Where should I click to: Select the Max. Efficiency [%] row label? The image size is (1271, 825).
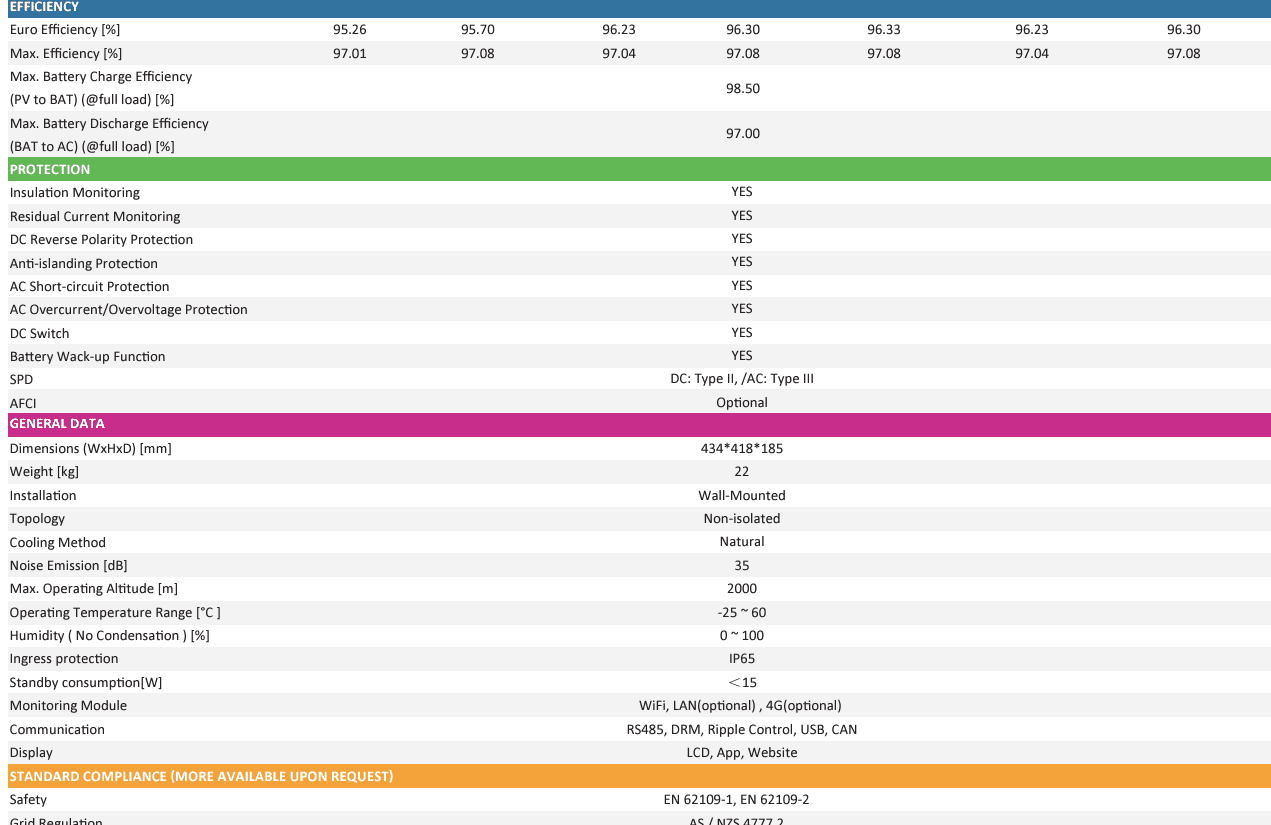click(x=66, y=53)
